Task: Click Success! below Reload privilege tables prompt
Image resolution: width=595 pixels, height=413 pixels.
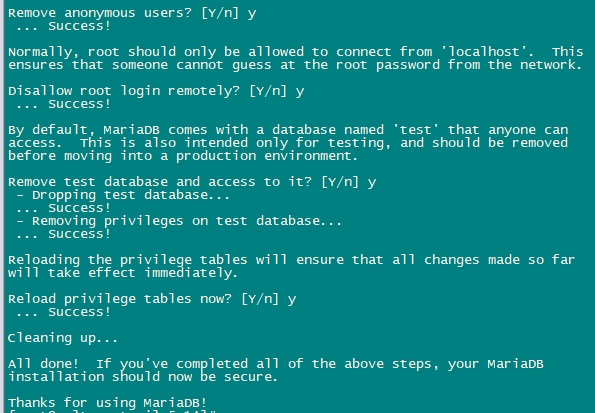Action: click(79, 312)
